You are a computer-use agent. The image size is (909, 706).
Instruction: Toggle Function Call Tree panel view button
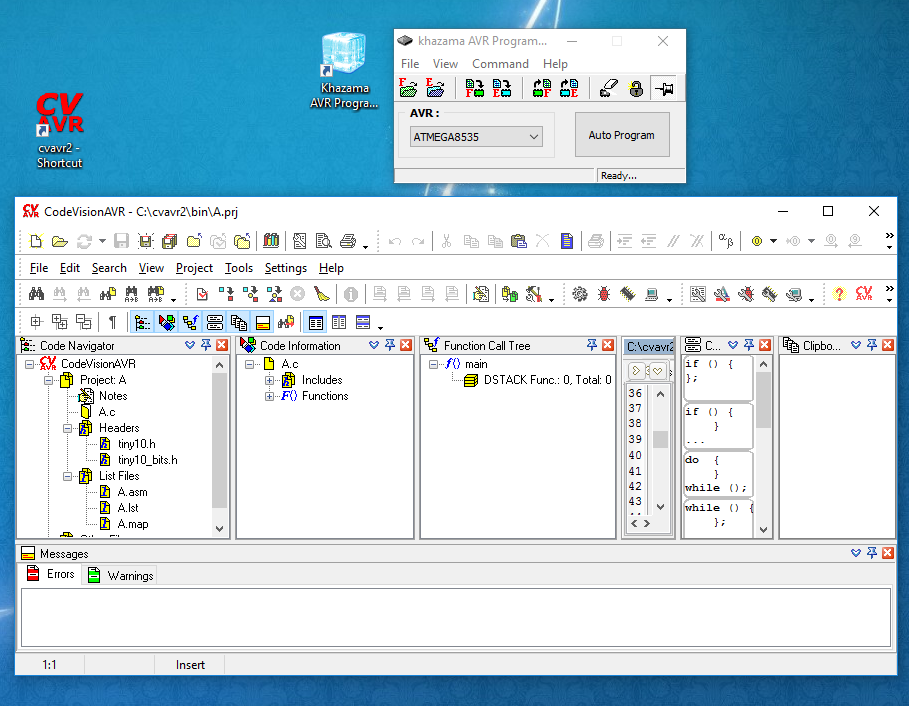click(190, 322)
